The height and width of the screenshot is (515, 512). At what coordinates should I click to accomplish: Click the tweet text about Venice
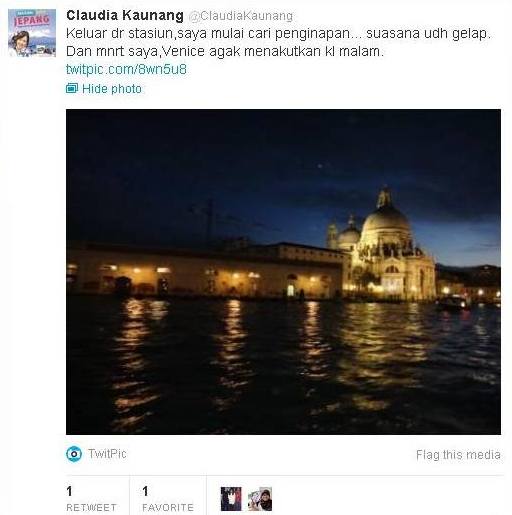[278, 42]
